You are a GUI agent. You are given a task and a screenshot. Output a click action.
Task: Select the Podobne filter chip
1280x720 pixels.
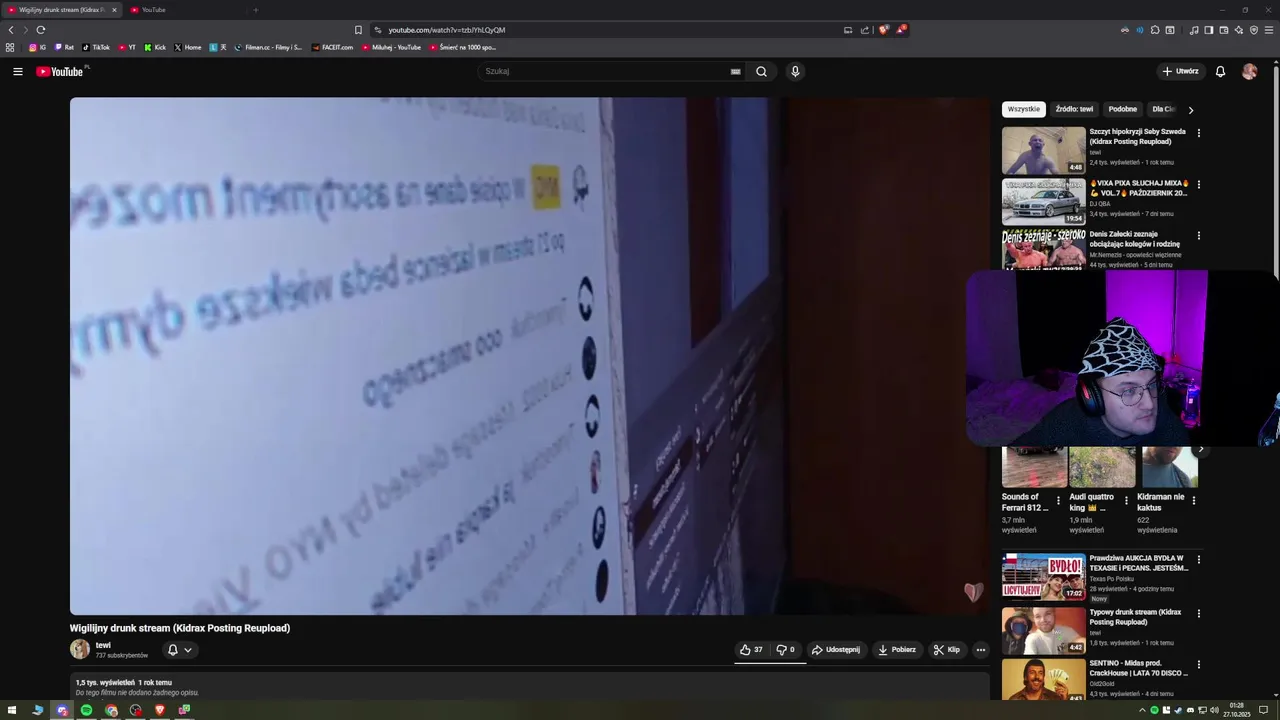pyautogui.click(x=1122, y=109)
